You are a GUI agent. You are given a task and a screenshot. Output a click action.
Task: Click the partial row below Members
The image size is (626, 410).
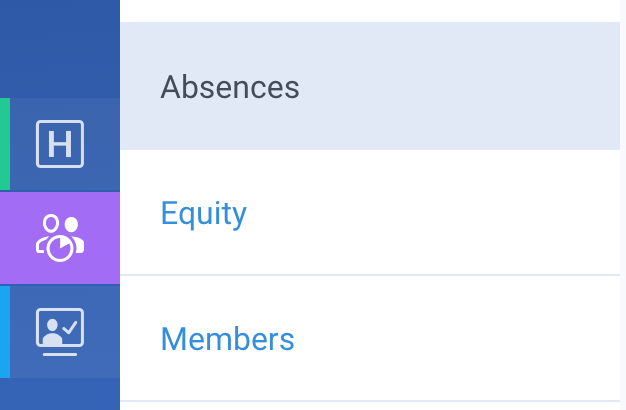370,406
